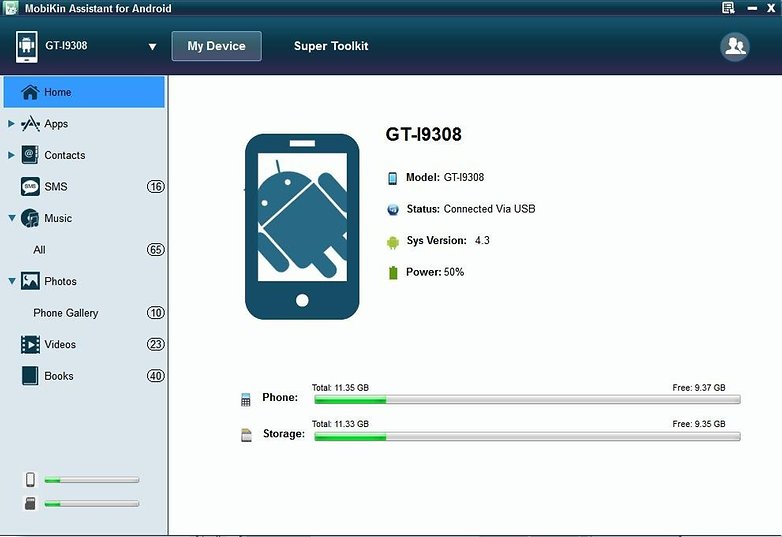
Task: Click the user account avatar icon
Action: (735, 46)
